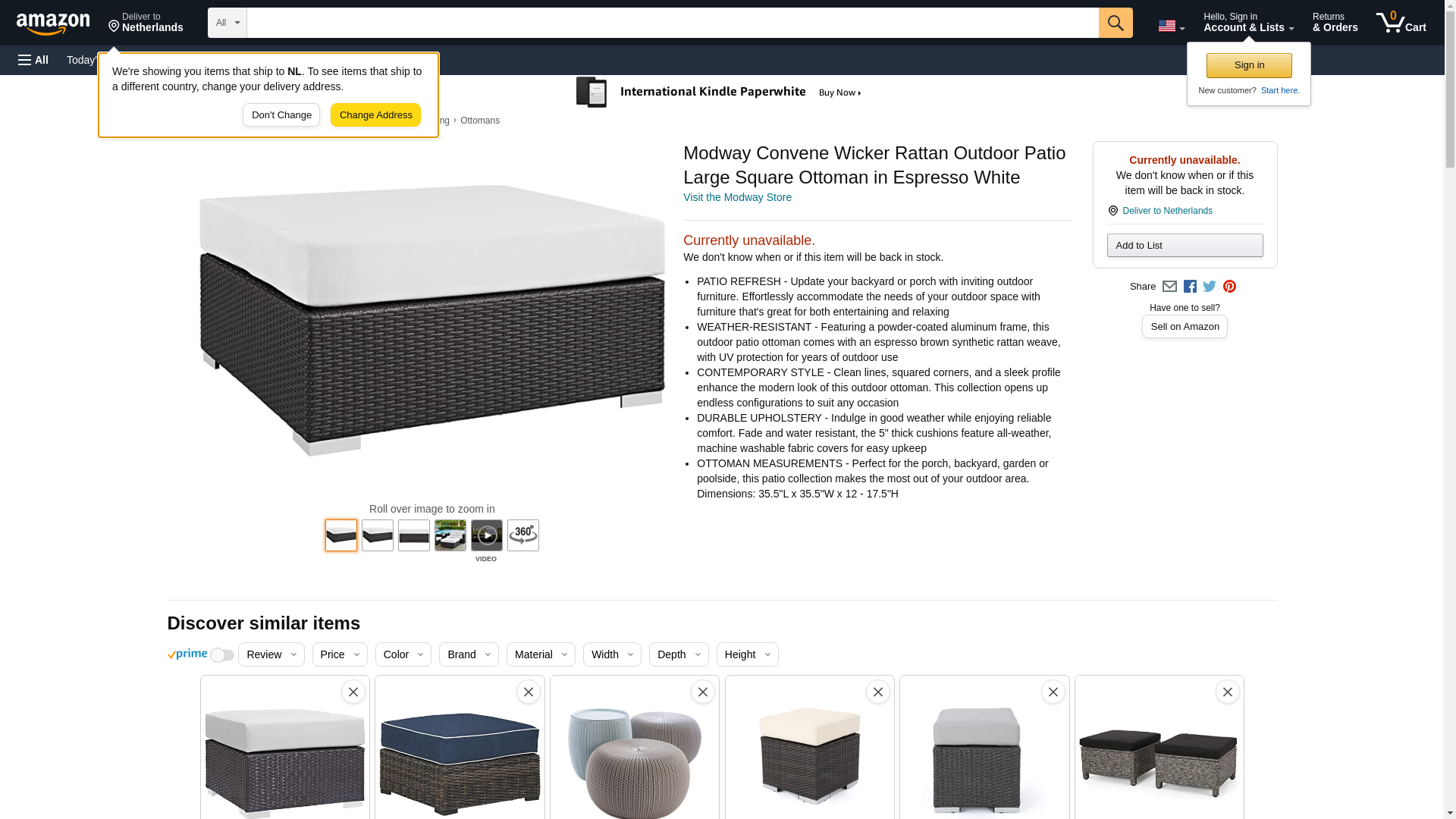Toggle the Prime filter switch
This screenshot has width=1456, height=819.
click(x=221, y=655)
